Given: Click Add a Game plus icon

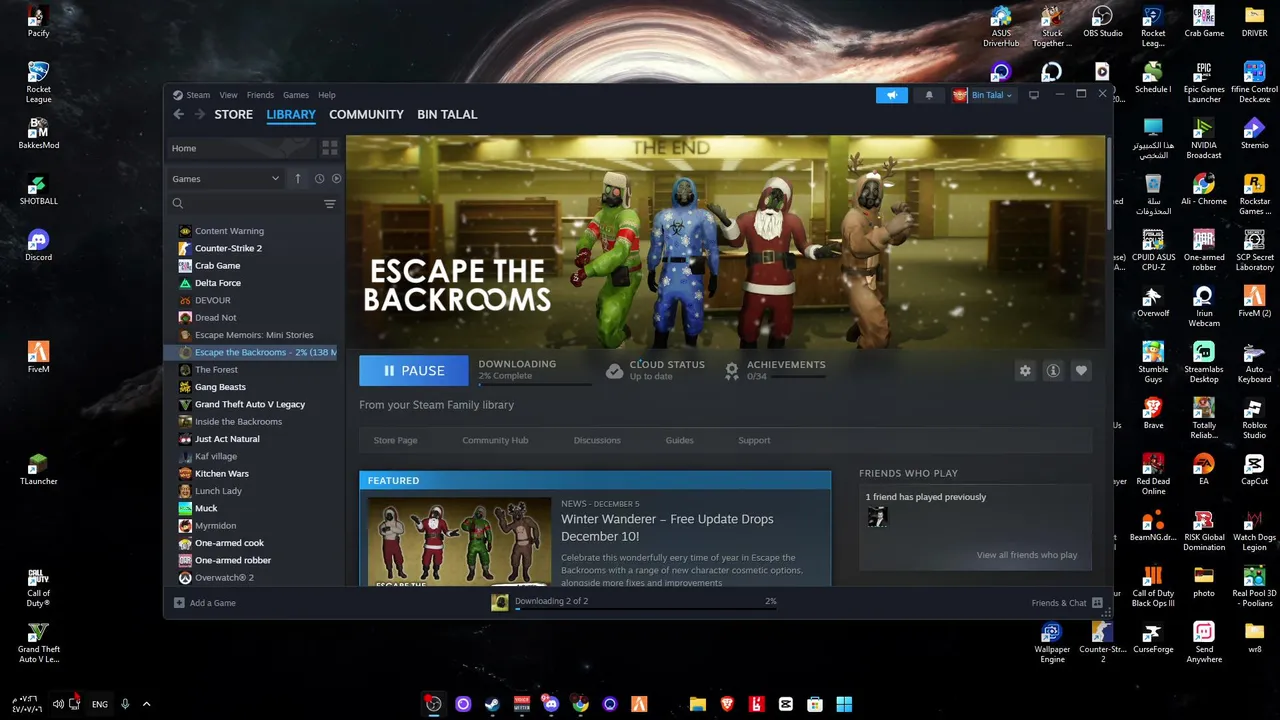Looking at the screenshot, I should coord(179,603).
